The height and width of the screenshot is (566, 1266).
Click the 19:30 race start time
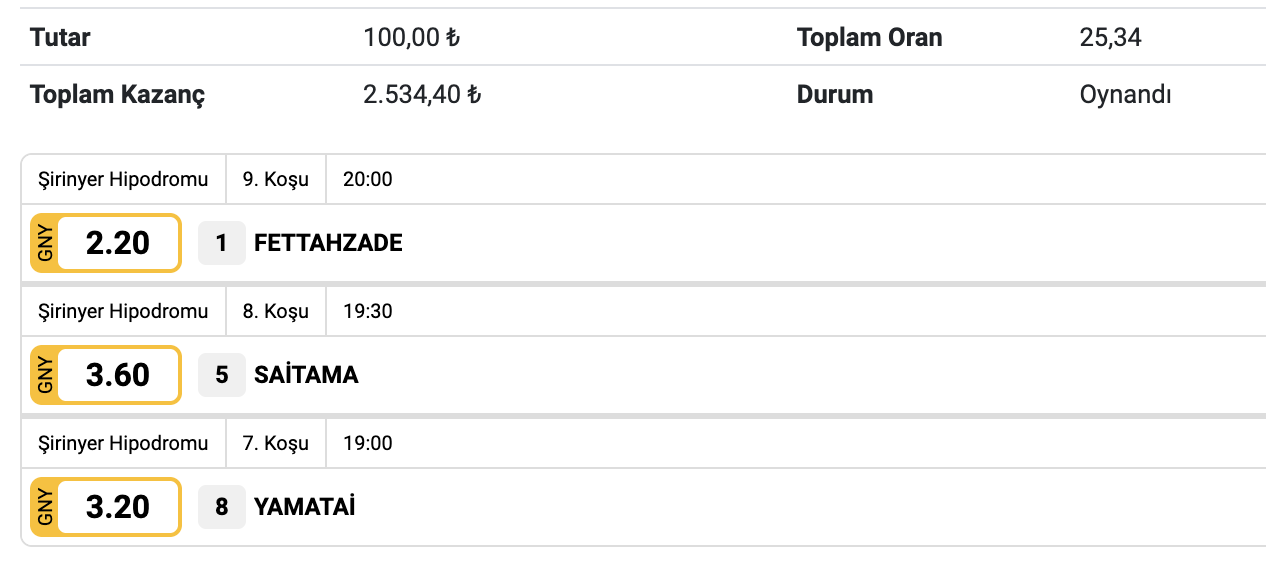(367, 311)
